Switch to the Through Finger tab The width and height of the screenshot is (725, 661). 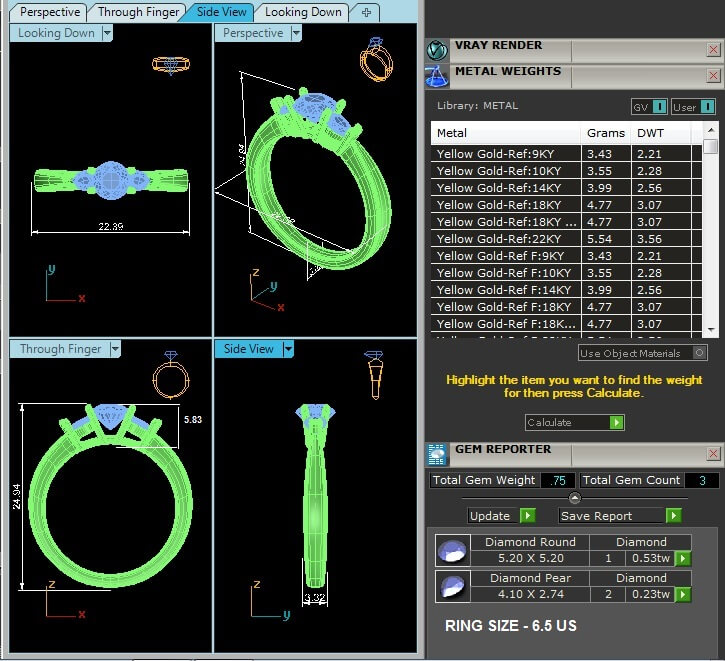click(x=139, y=12)
